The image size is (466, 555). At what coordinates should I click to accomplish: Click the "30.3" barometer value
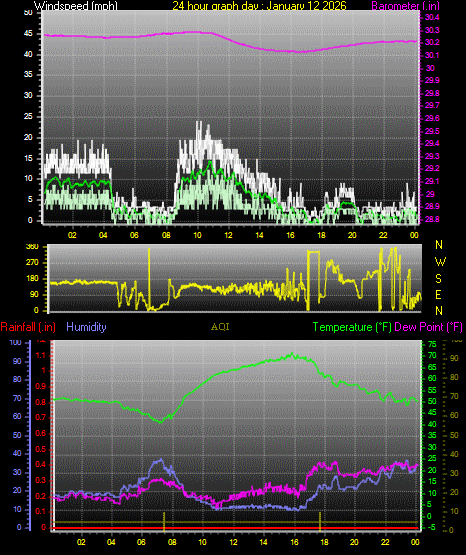pos(432,30)
